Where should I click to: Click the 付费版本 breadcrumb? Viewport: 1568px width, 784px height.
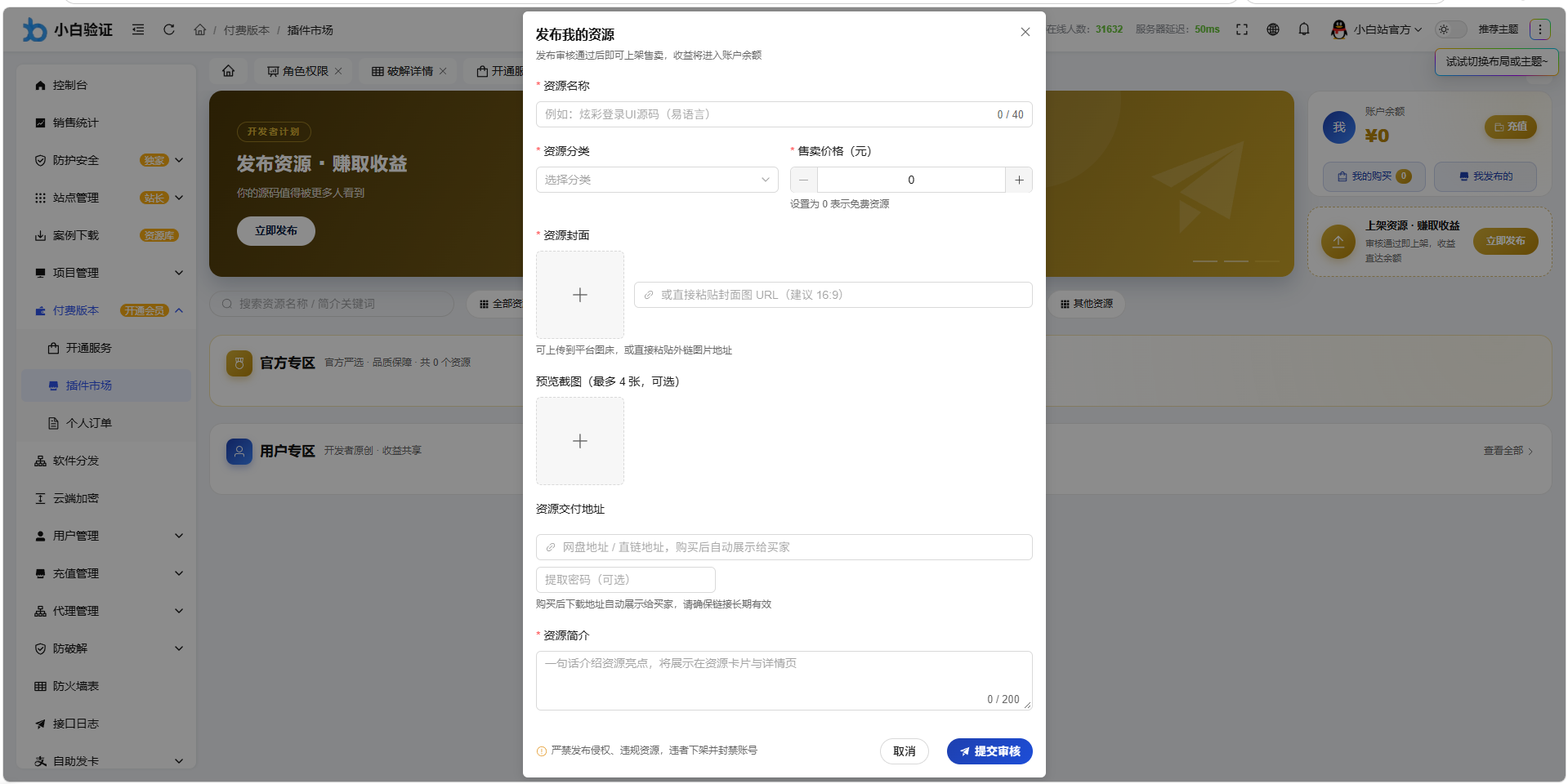[x=247, y=30]
